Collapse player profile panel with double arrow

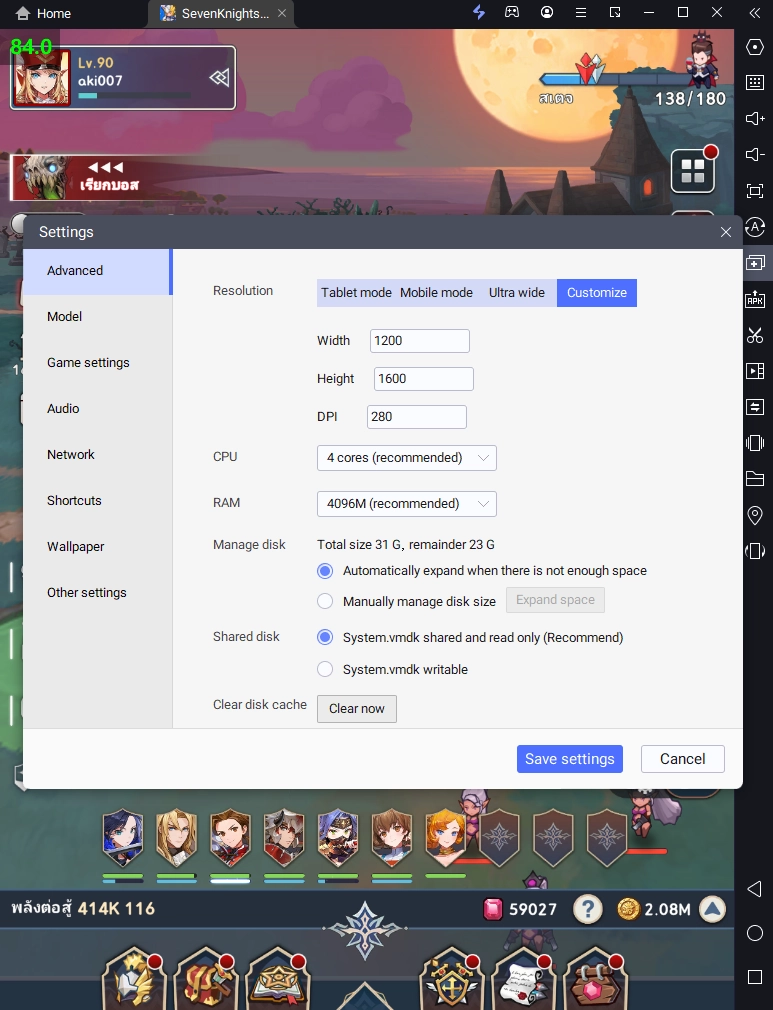point(219,78)
